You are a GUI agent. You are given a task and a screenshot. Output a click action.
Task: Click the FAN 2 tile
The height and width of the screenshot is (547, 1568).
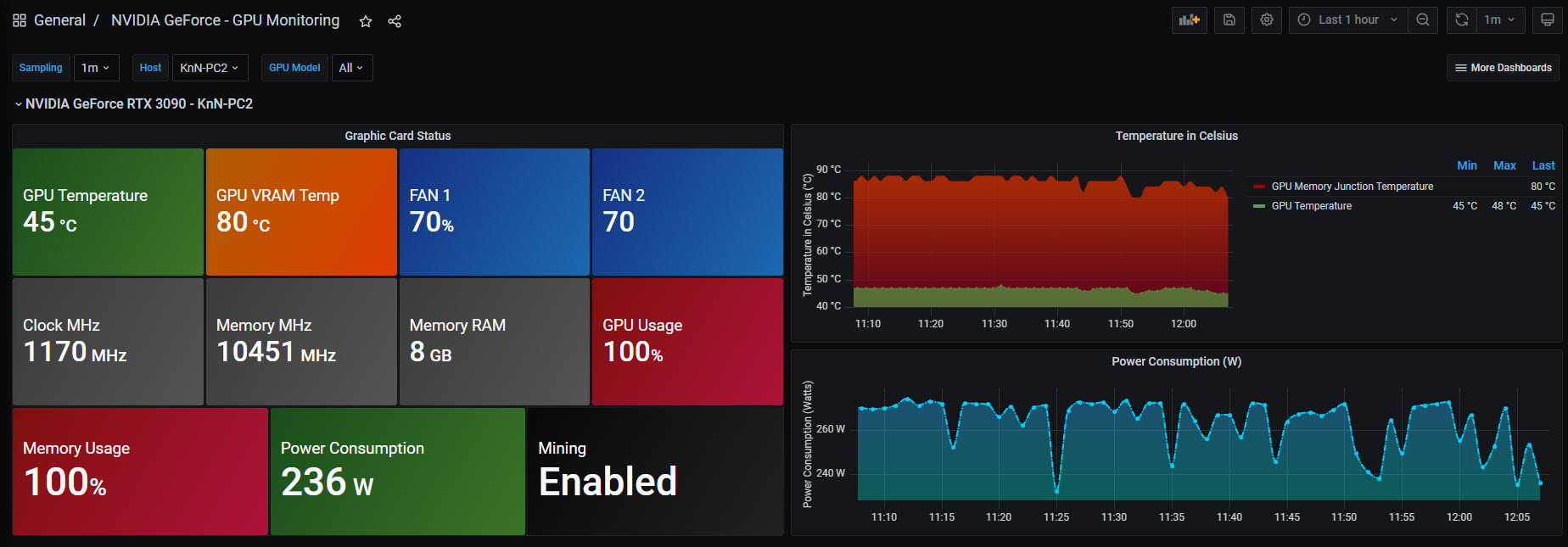coord(687,212)
